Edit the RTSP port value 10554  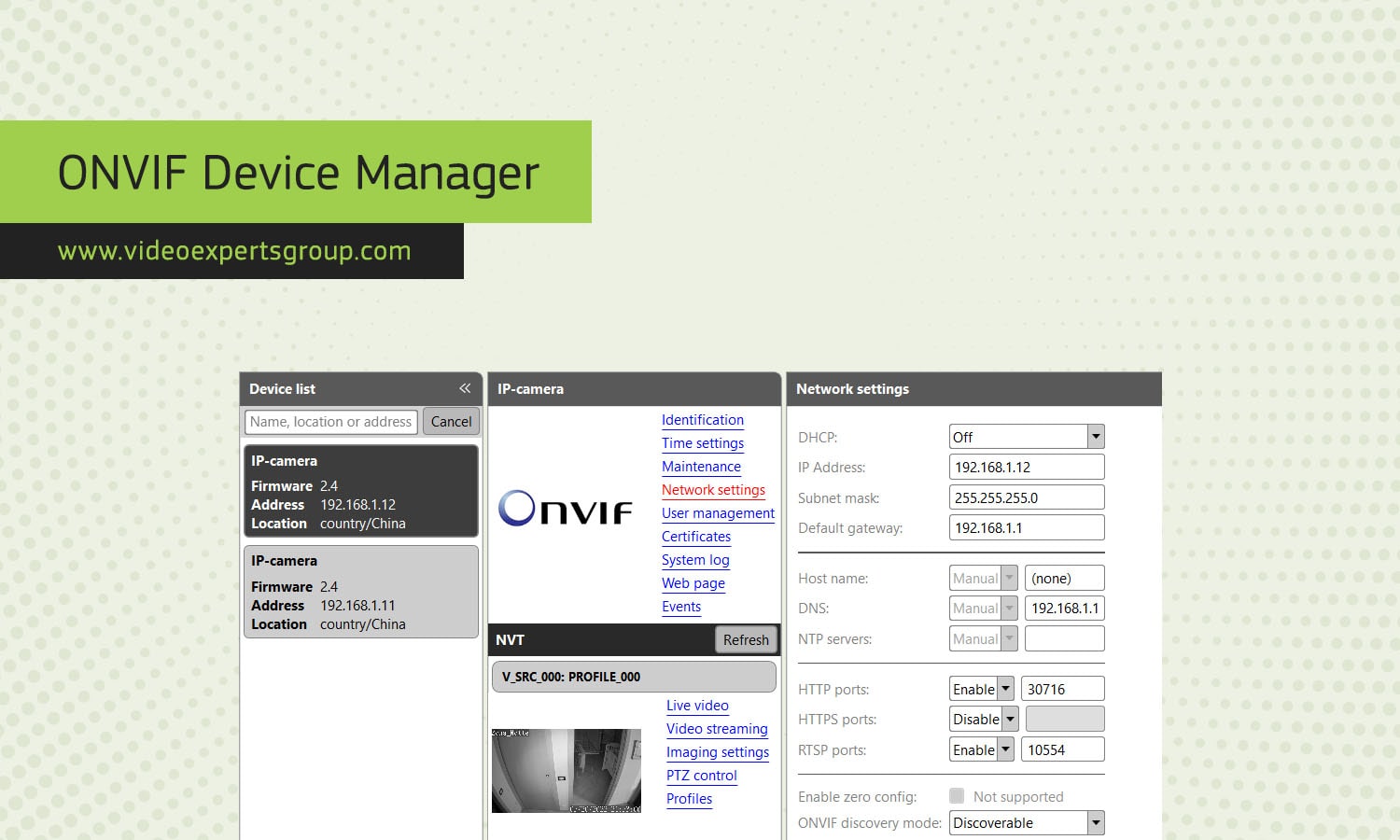1063,749
